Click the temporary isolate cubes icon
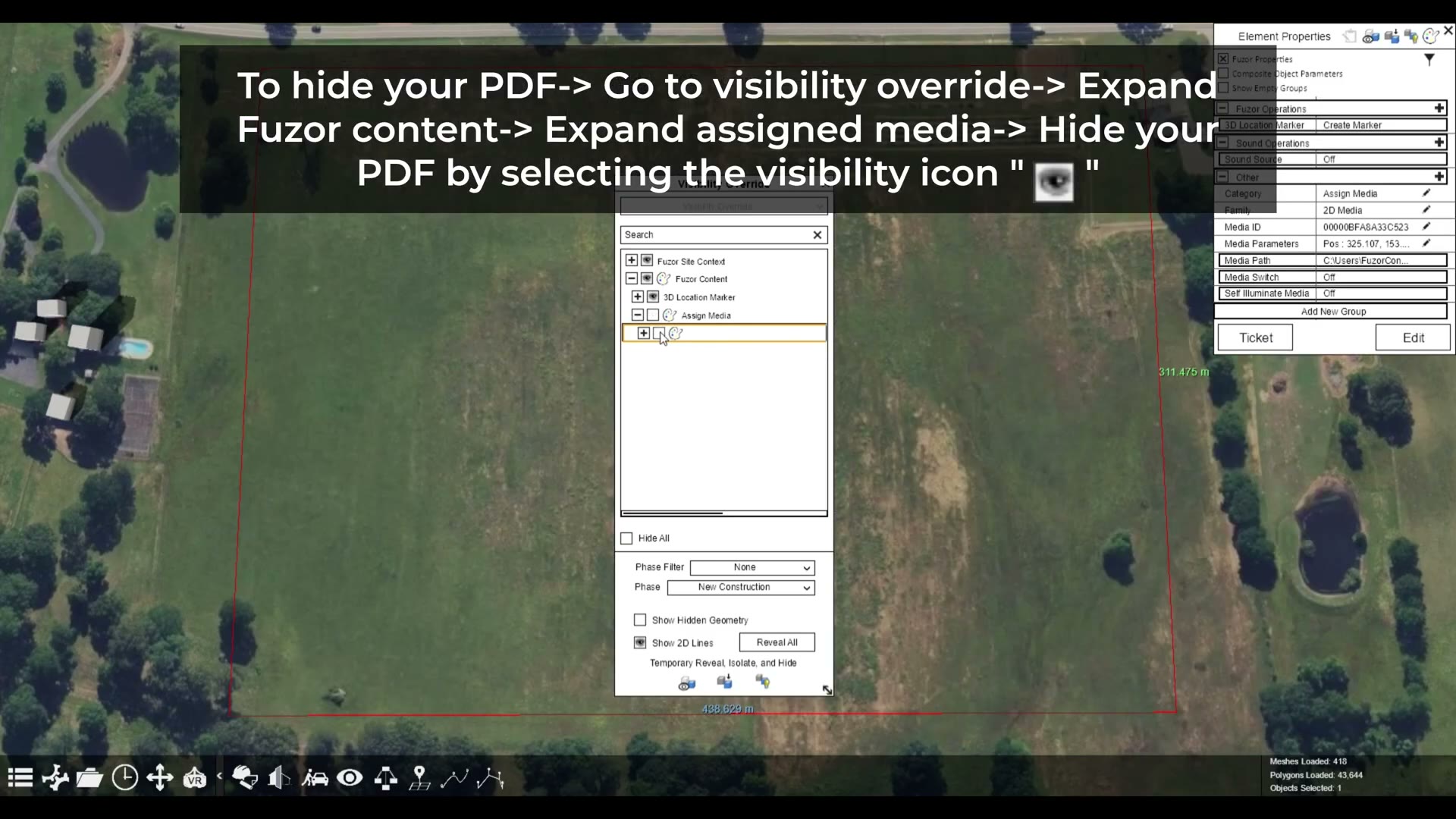This screenshot has height=819, width=1456. click(x=725, y=682)
